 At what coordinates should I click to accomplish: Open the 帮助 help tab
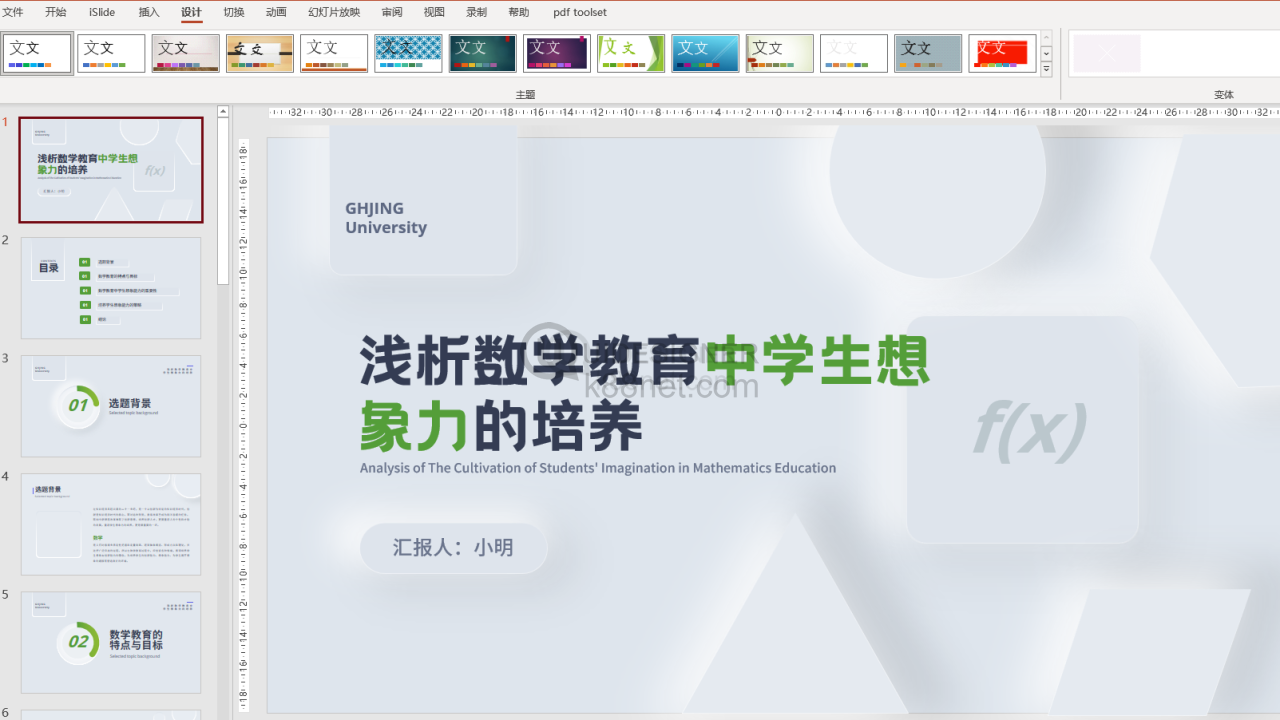pyautogui.click(x=519, y=12)
